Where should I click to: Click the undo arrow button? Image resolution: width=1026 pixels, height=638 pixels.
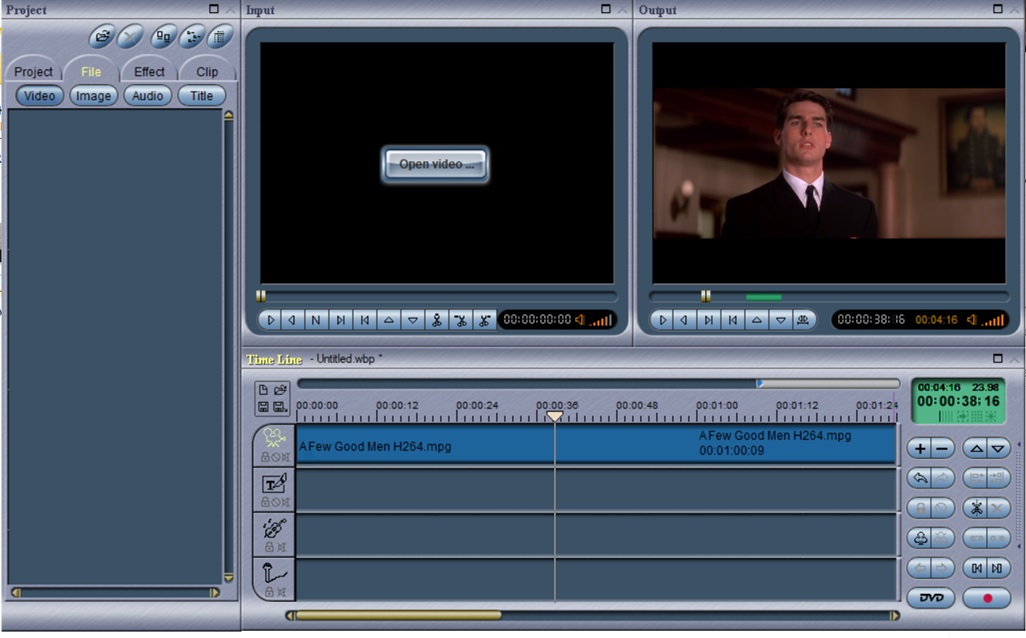(x=920, y=478)
